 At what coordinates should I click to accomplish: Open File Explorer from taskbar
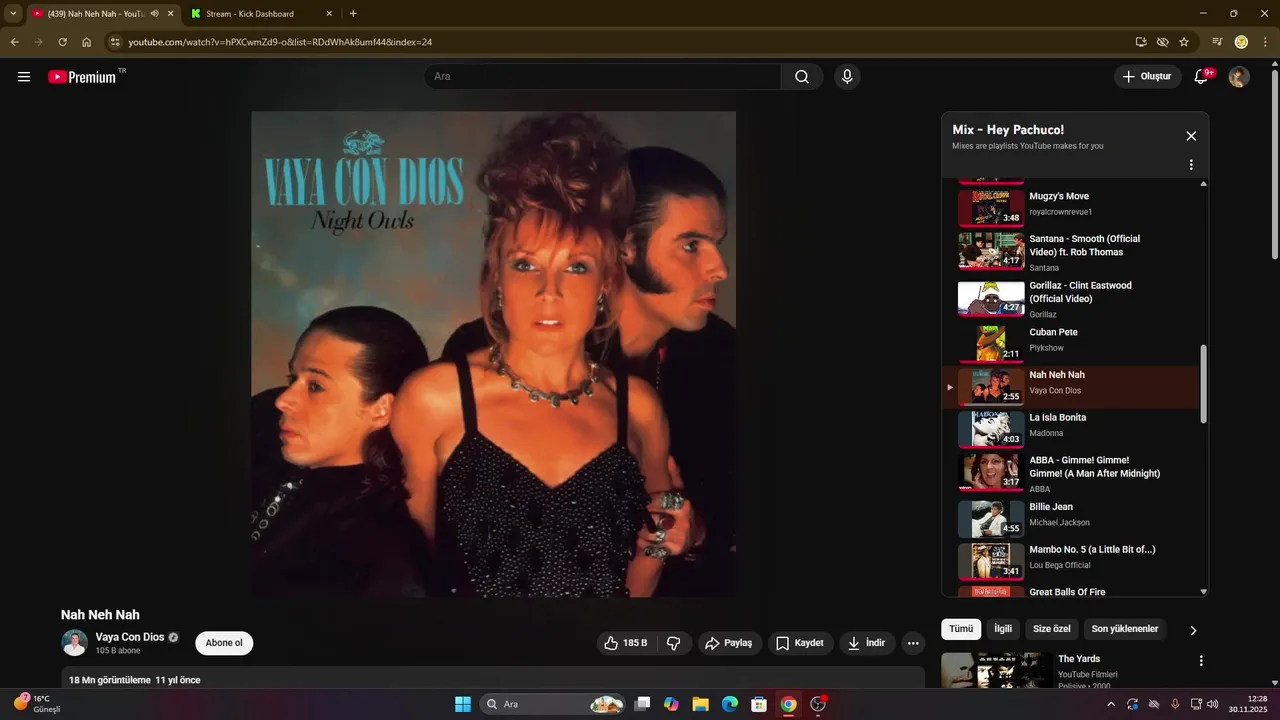coord(700,704)
